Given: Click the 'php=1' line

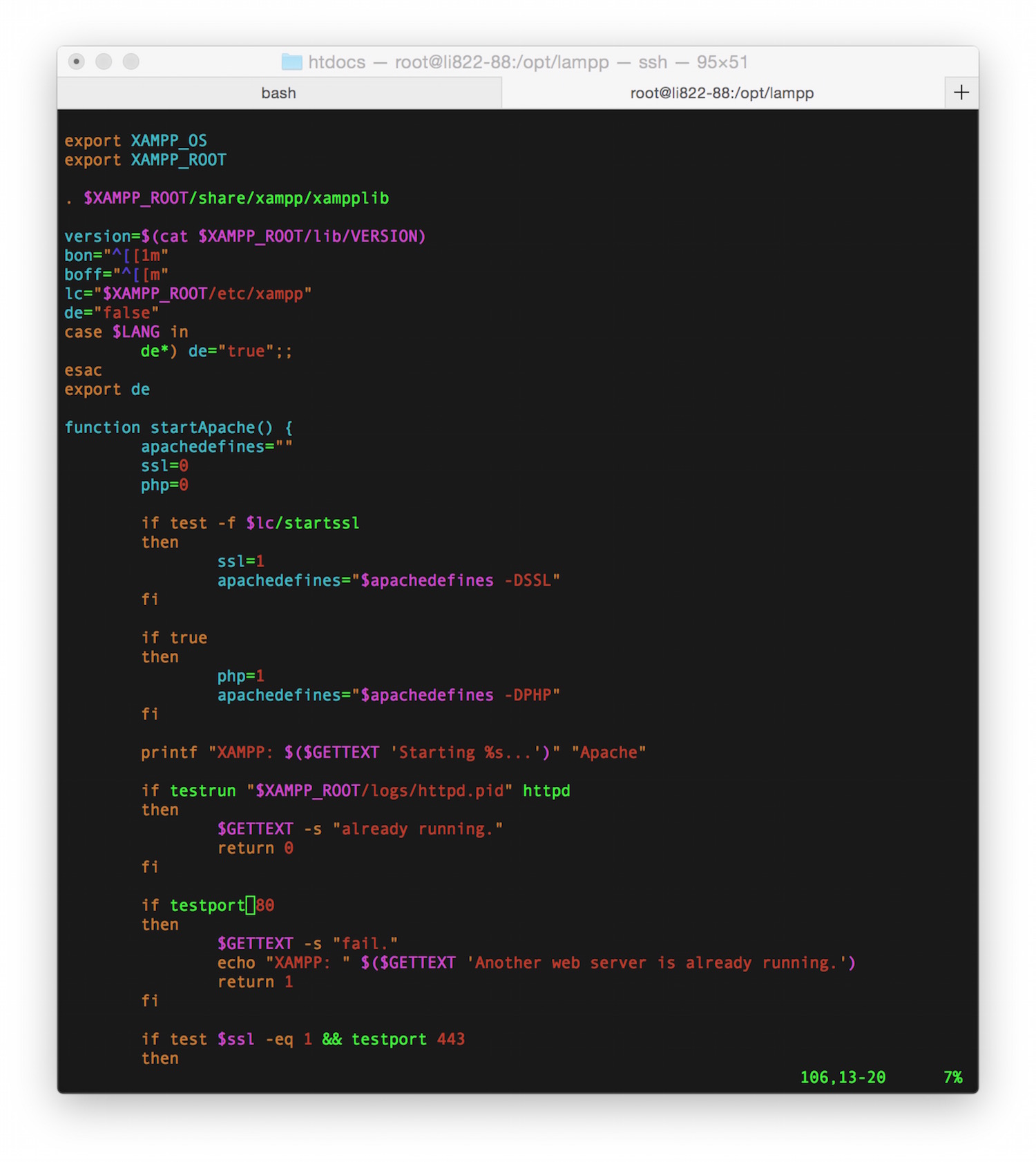Looking at the screenshot, I should [x=240, y=676].
